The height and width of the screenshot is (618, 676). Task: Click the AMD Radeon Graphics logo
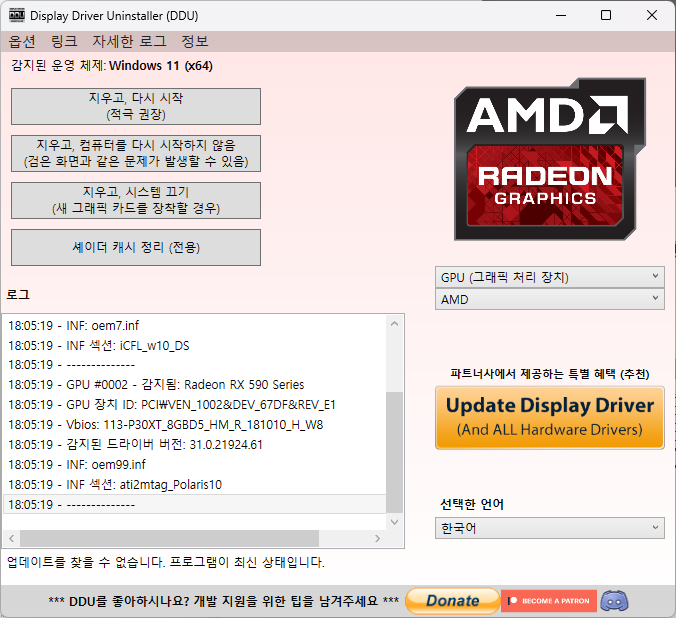550,159
